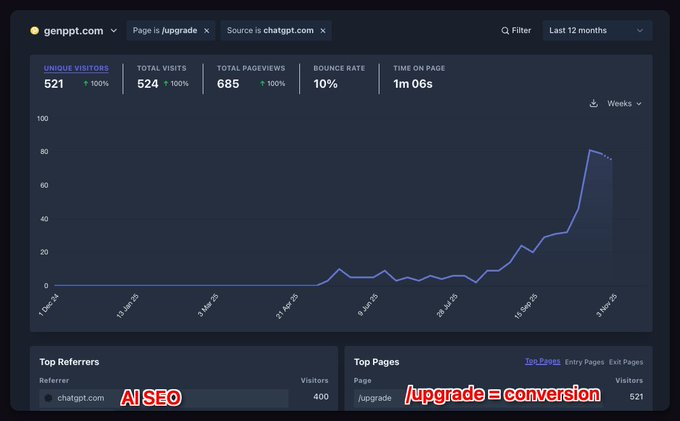680x421 pixels.
Task: Click the download chart data icon
Action: (594, 104)
